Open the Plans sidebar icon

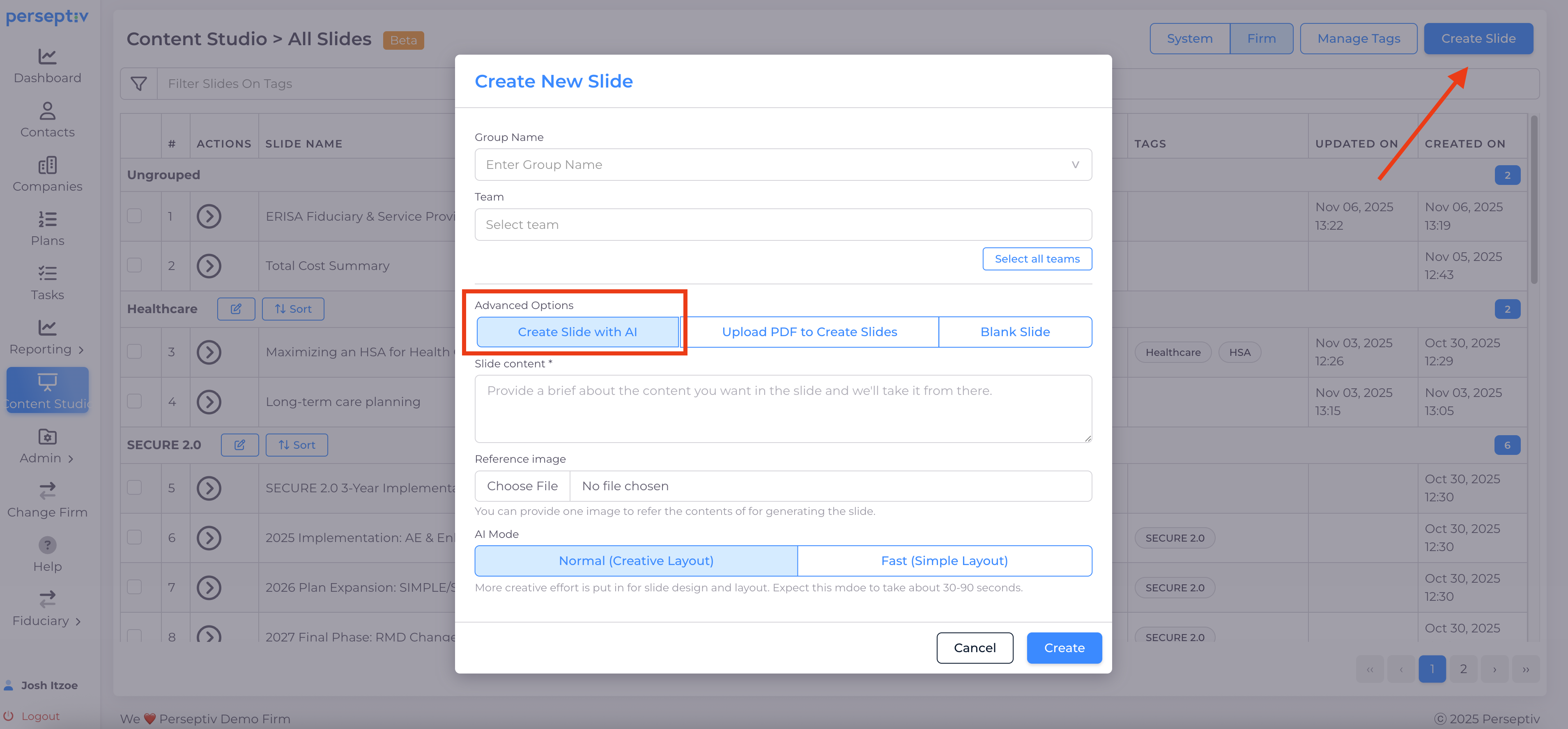point(47,219)
